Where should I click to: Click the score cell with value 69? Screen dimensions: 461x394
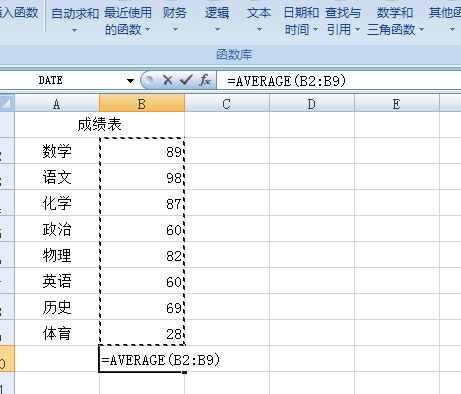click(142, 307)
